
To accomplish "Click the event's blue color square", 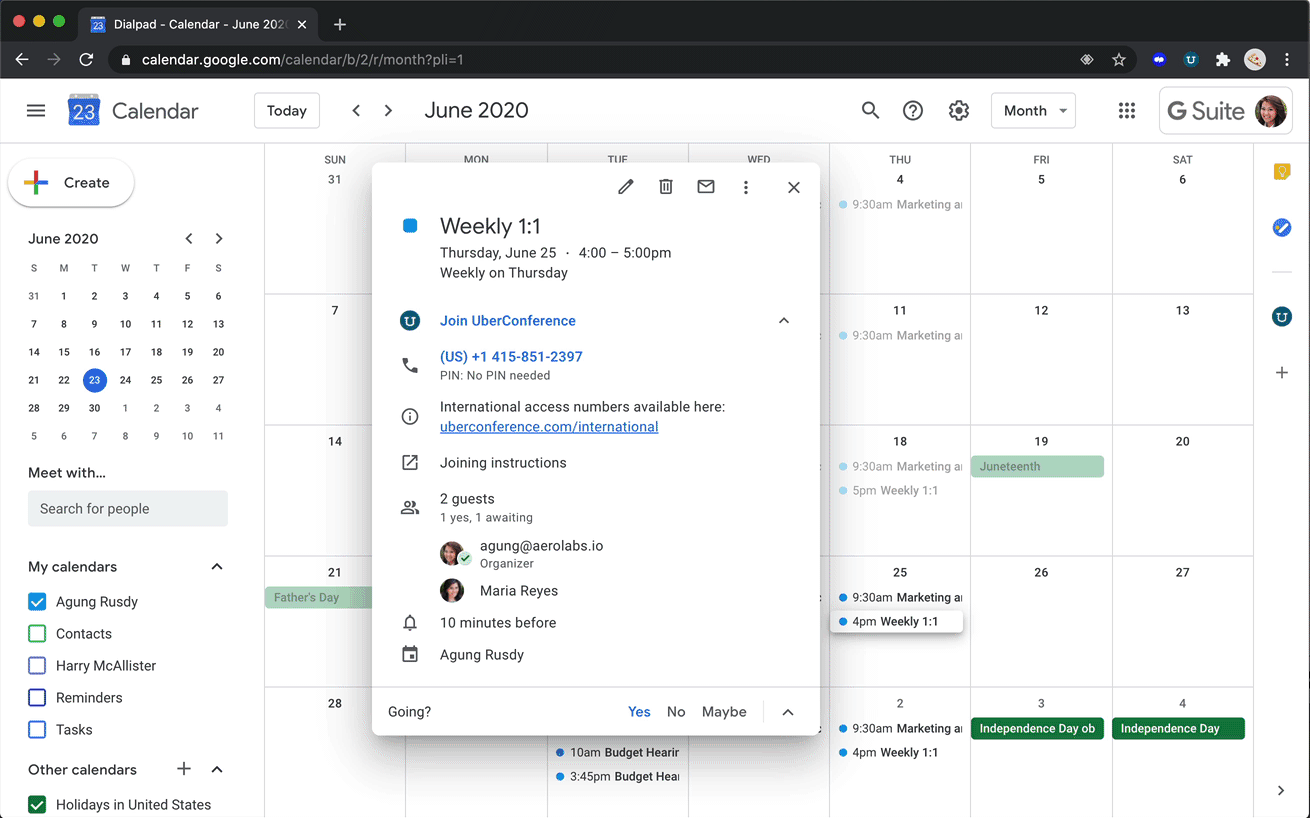I will click(x=410, y=226).
